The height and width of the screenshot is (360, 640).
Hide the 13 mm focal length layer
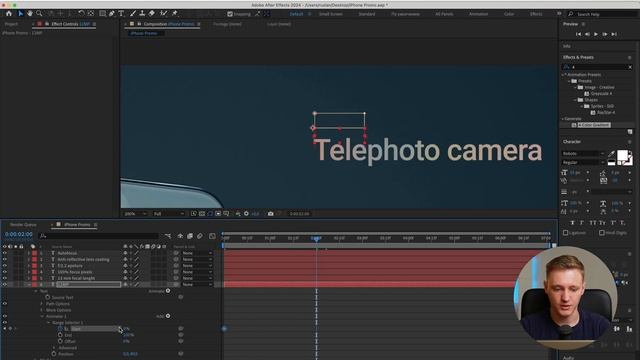tap(5, 278)
